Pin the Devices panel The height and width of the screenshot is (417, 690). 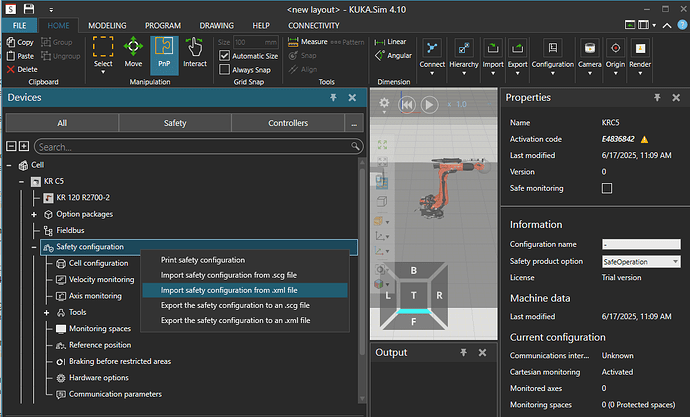333,97
